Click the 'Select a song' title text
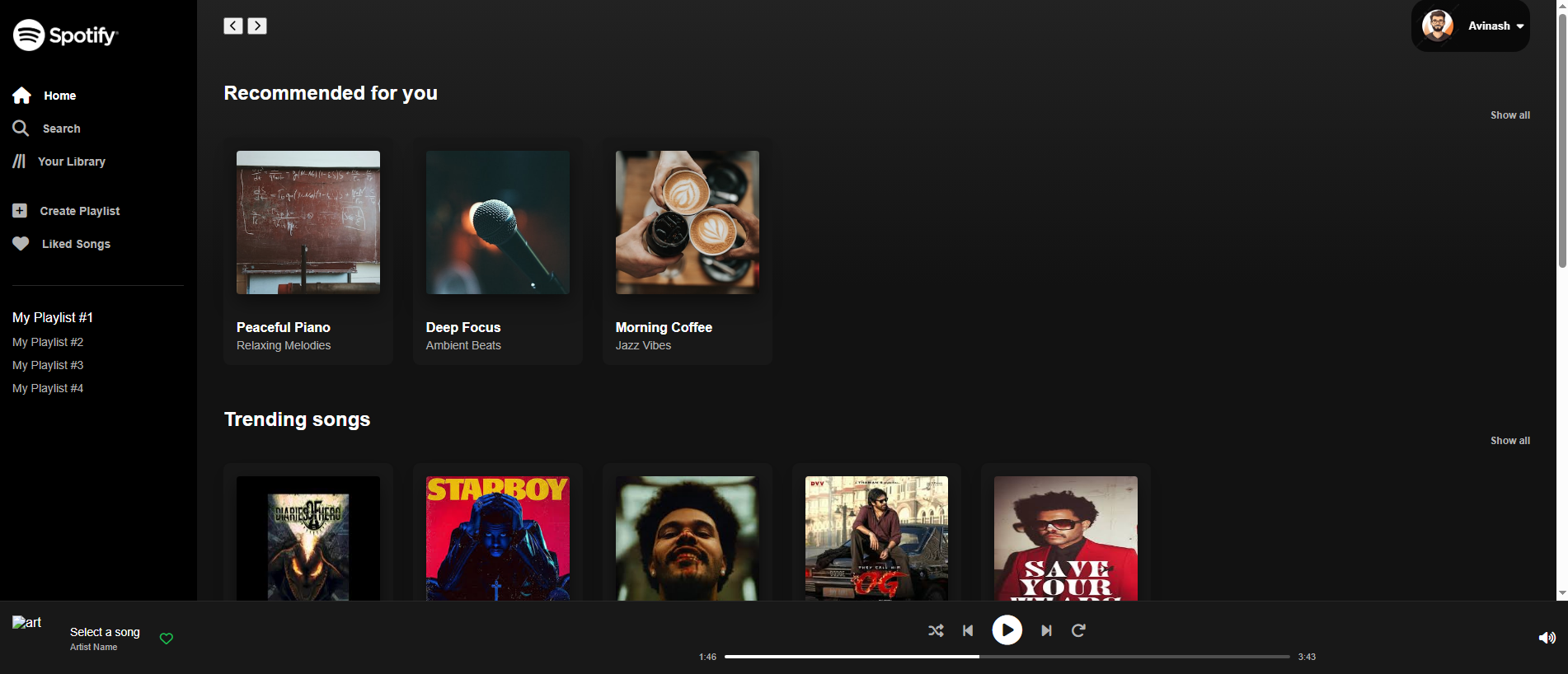This screenshot has width=1568, height=674. [105, 632]
